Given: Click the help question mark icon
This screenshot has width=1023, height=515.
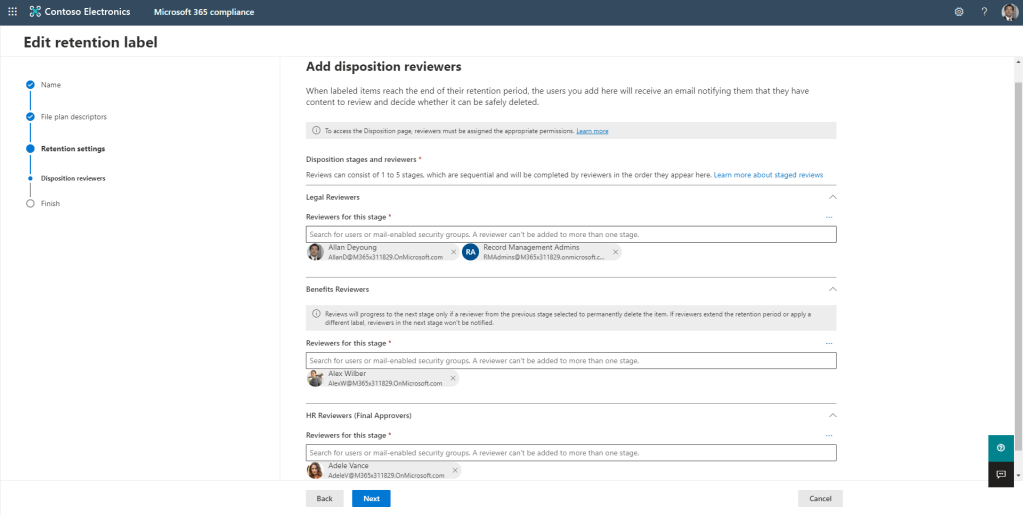Looking at the screenshot, I should (984, 12).
